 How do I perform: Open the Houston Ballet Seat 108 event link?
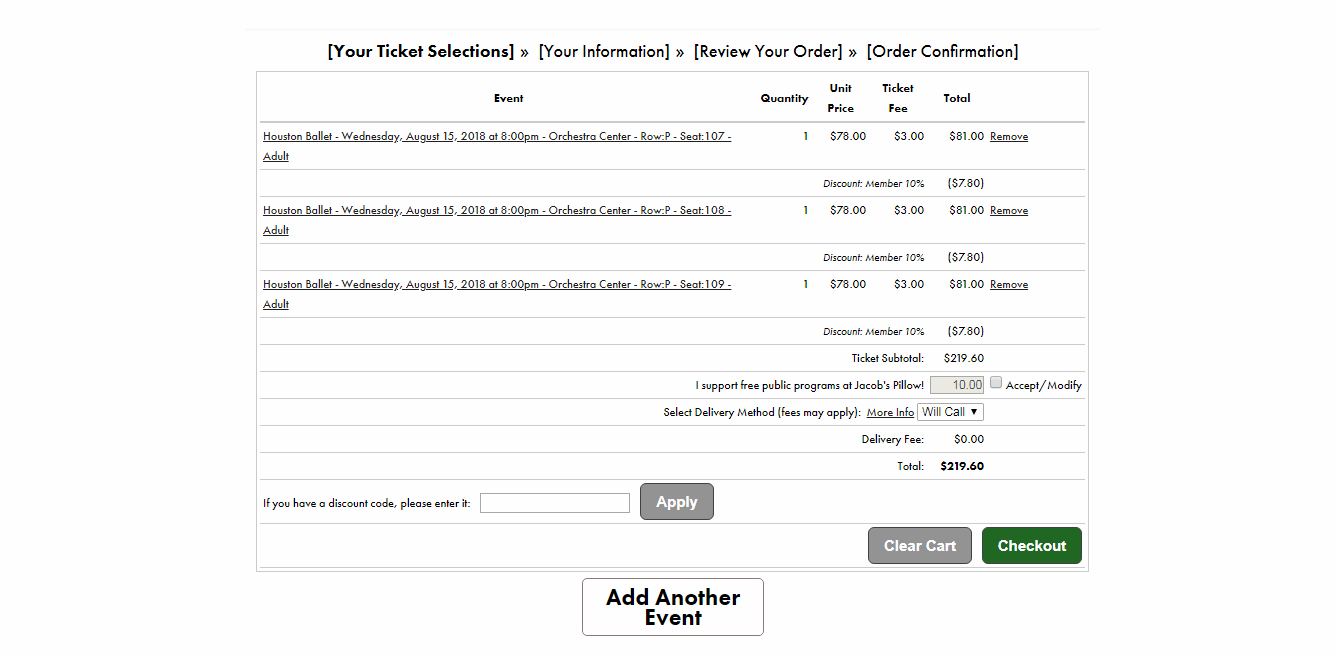(x=497, y=210)
